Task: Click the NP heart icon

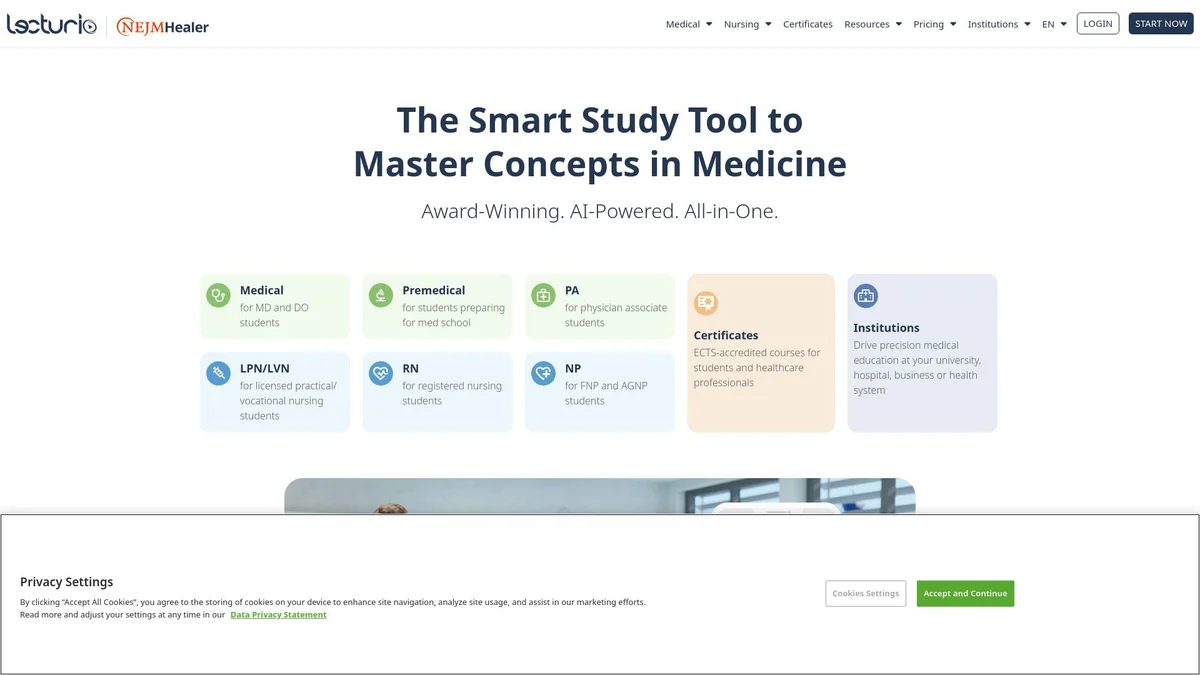Action: (x=543, y=373)
